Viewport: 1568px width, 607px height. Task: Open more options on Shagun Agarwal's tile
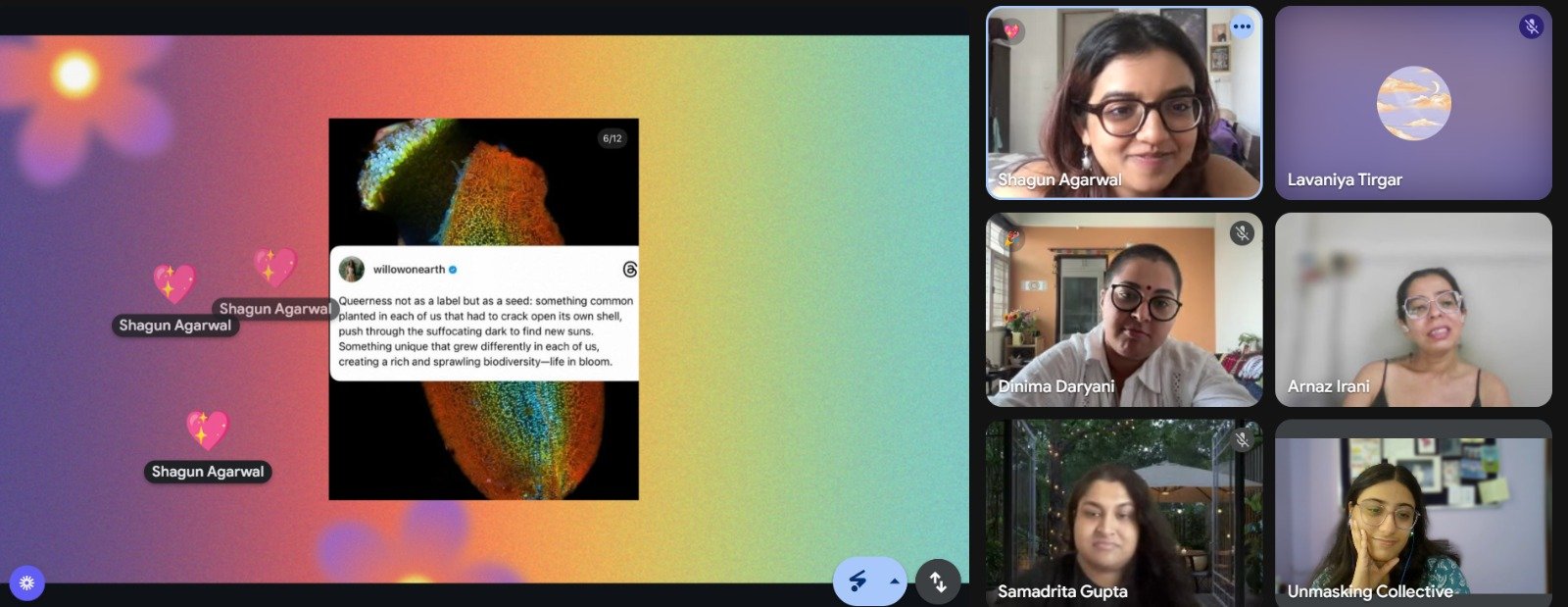(x=1242, y=27)
